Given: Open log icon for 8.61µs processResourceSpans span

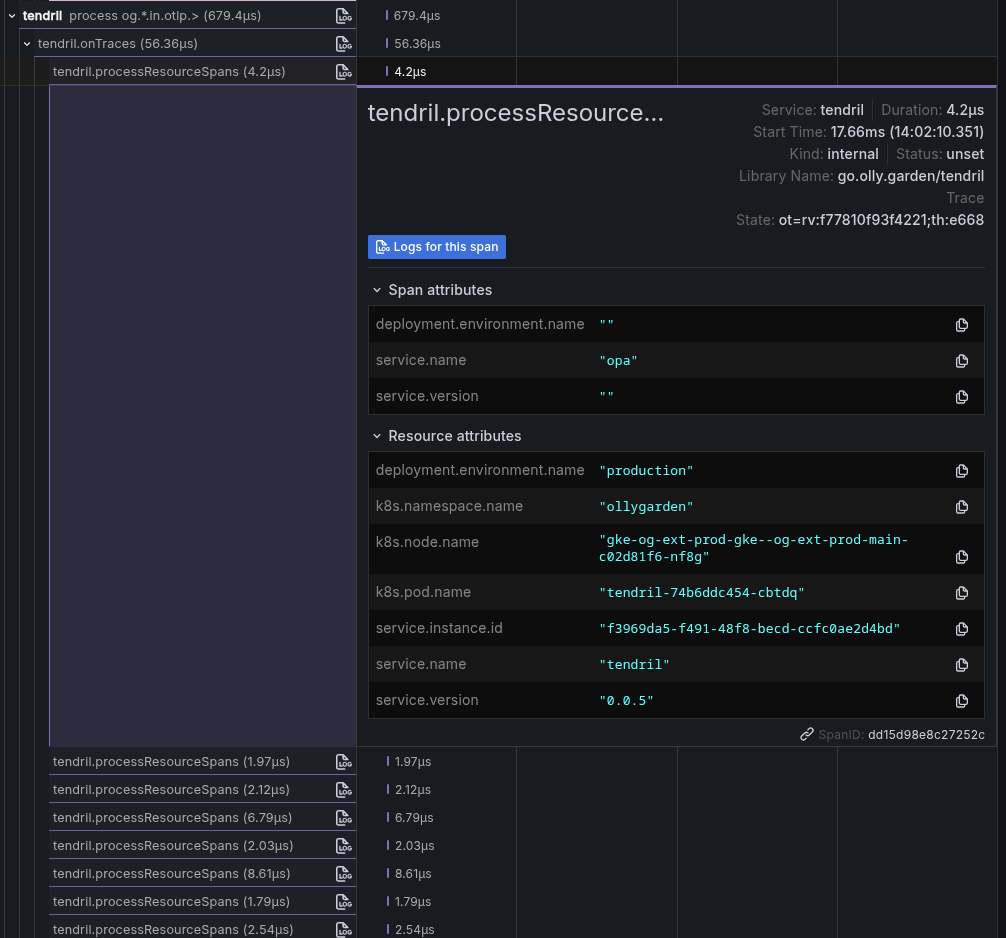Looking at the screenshot, I should pyautogui.click(x=343, y=874).
